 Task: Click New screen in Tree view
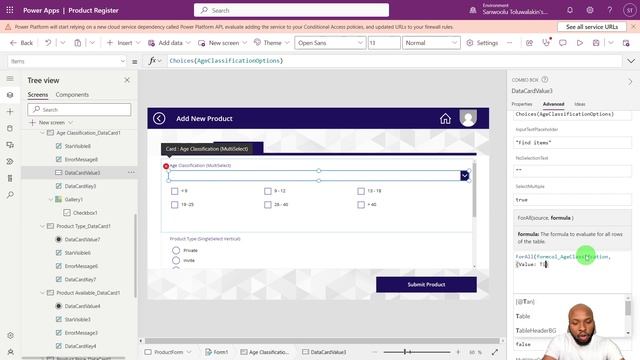51,122
